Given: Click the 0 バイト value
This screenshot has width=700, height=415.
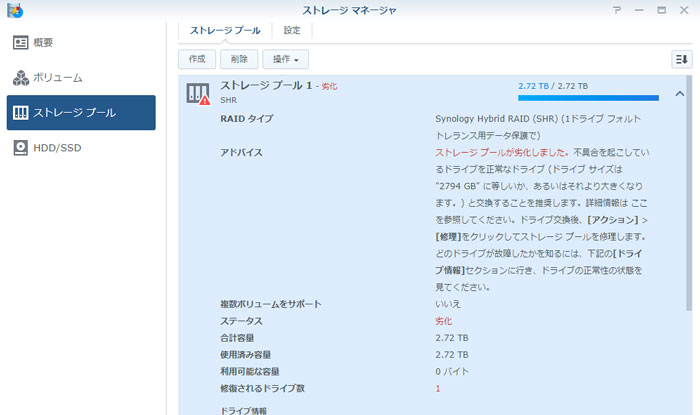Looking at the screenshot, I should pyautogui.click(x=452, y=372).
